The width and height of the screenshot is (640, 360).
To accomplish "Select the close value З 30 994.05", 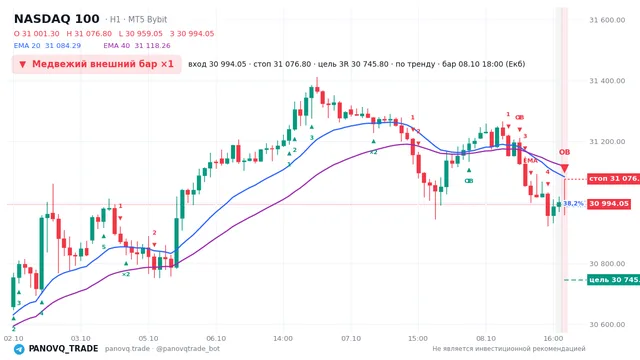I will point(192,33).
